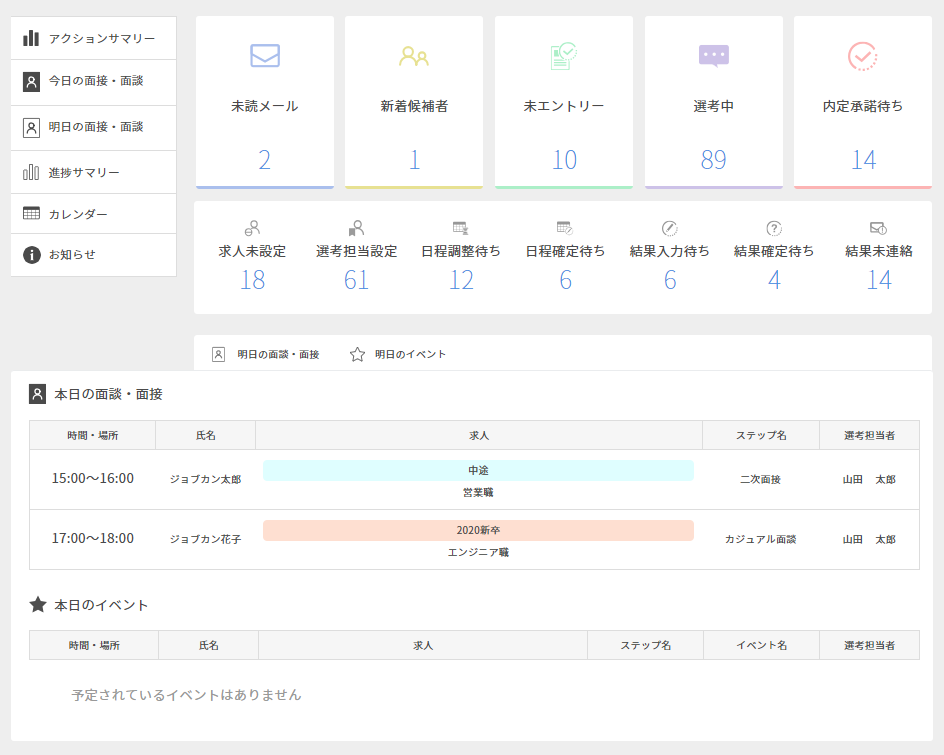Viewport: 944px width, 755px height.
Task: Open アクションサマリー in the sidebar
Action: (x=94, y=39)
